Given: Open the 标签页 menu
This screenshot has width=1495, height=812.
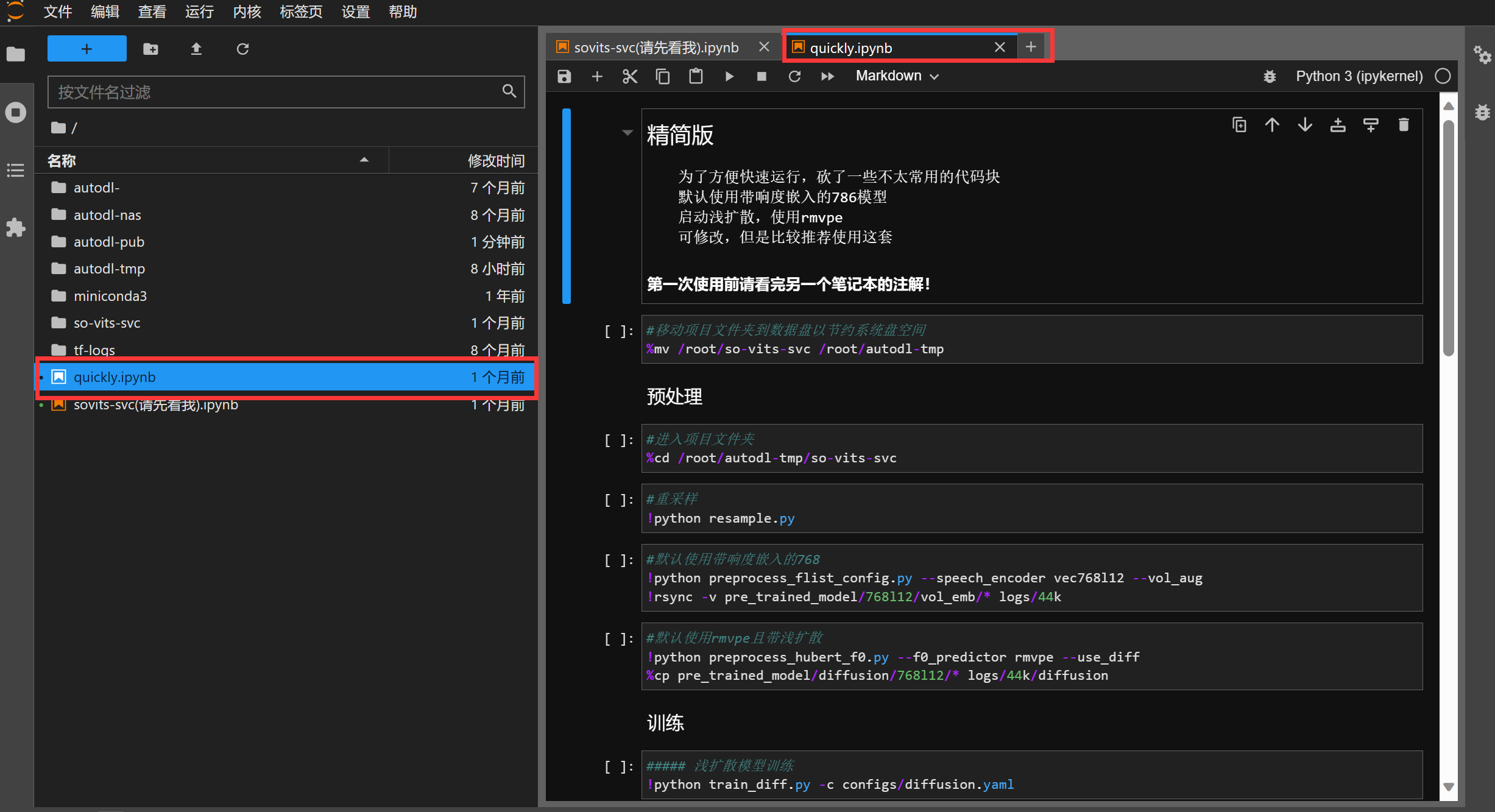Looking at the screenshot, I should 301,12.
